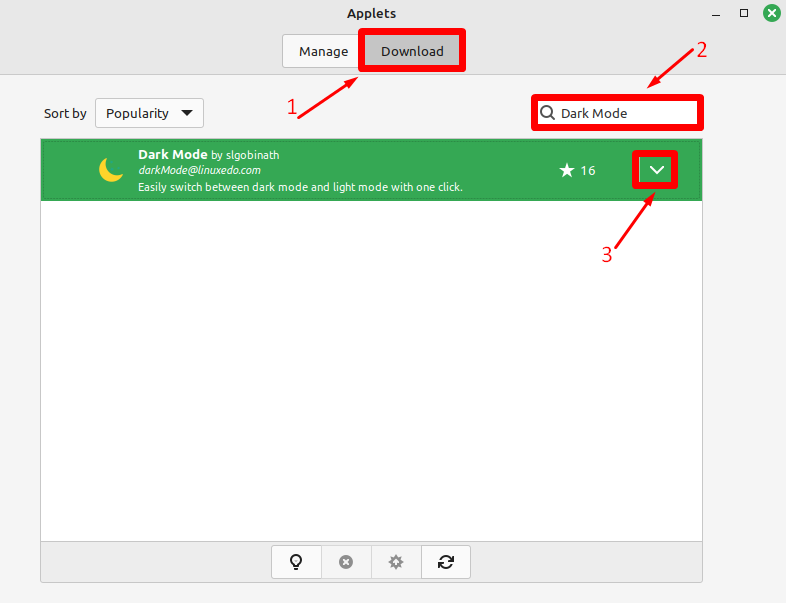Screen dimensions: 786x603
Task: Click the yellow moon applet icon
Action: pyautogui.click(x=111, y=170)
